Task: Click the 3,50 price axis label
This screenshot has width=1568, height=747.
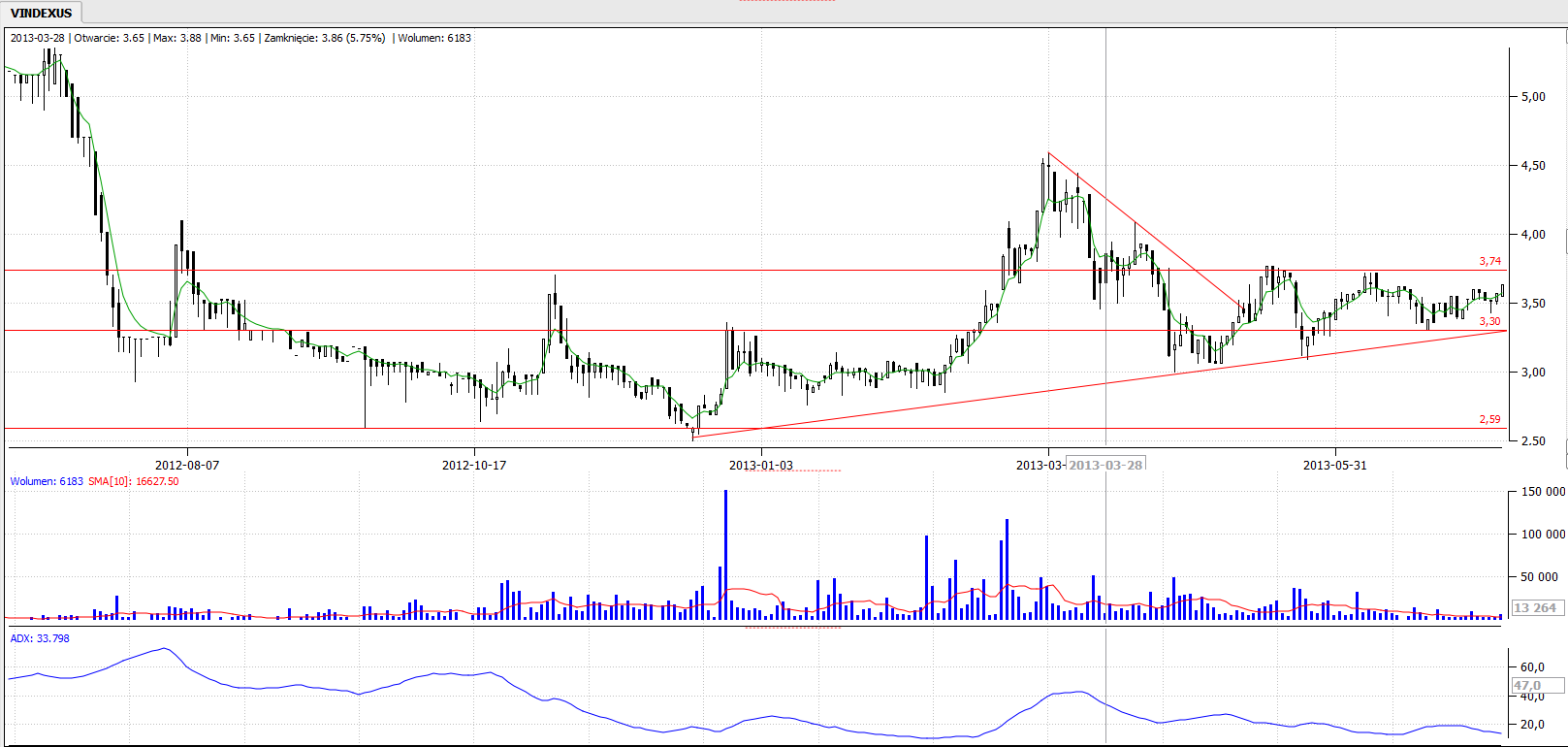Action: [1533, 304]
